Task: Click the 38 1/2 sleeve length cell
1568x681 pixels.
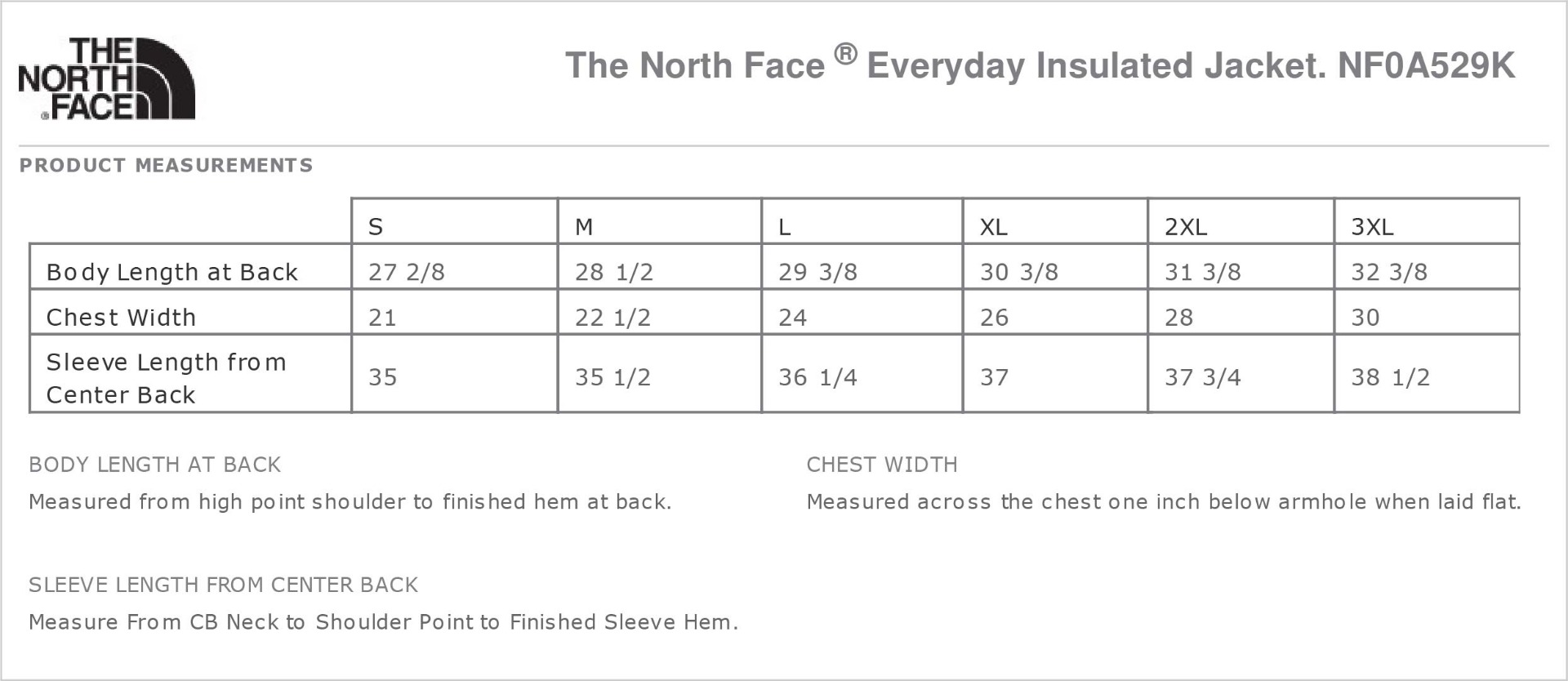Action: [x=1390, y=377]
